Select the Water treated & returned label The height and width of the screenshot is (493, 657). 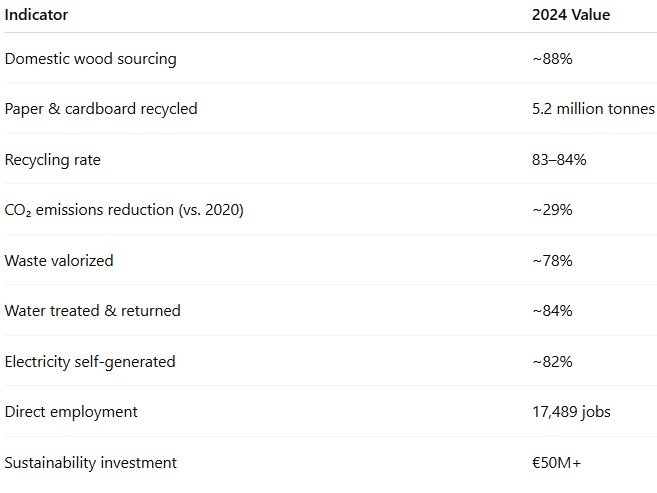click(93, 311)
